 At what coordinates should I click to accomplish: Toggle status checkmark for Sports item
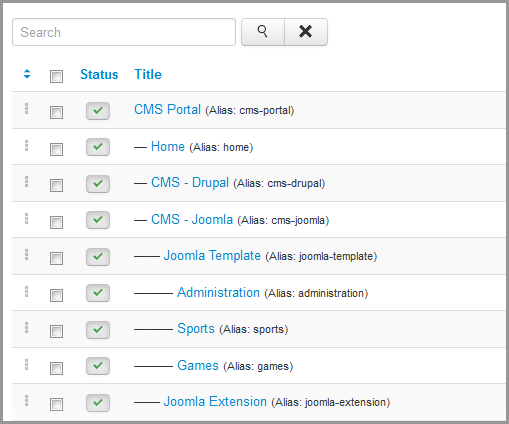(98, 330)
